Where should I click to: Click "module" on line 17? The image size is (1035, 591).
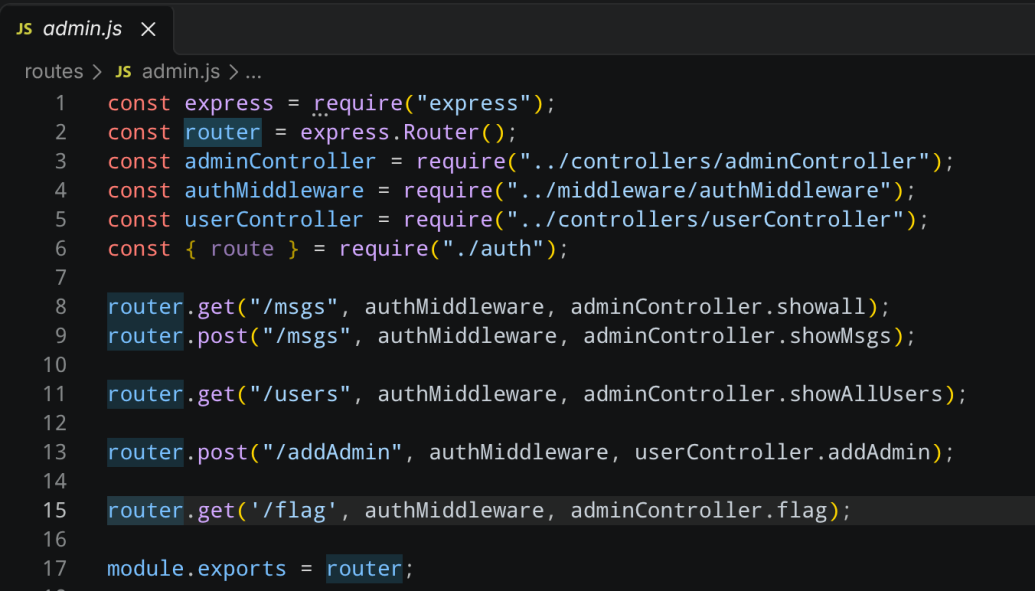[x=145, y=568]
